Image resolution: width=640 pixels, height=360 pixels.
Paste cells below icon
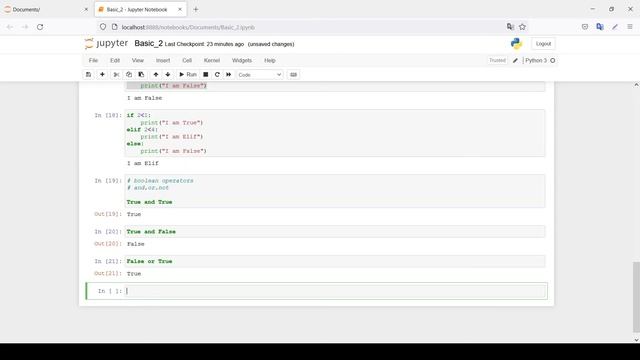pos(141,75)
